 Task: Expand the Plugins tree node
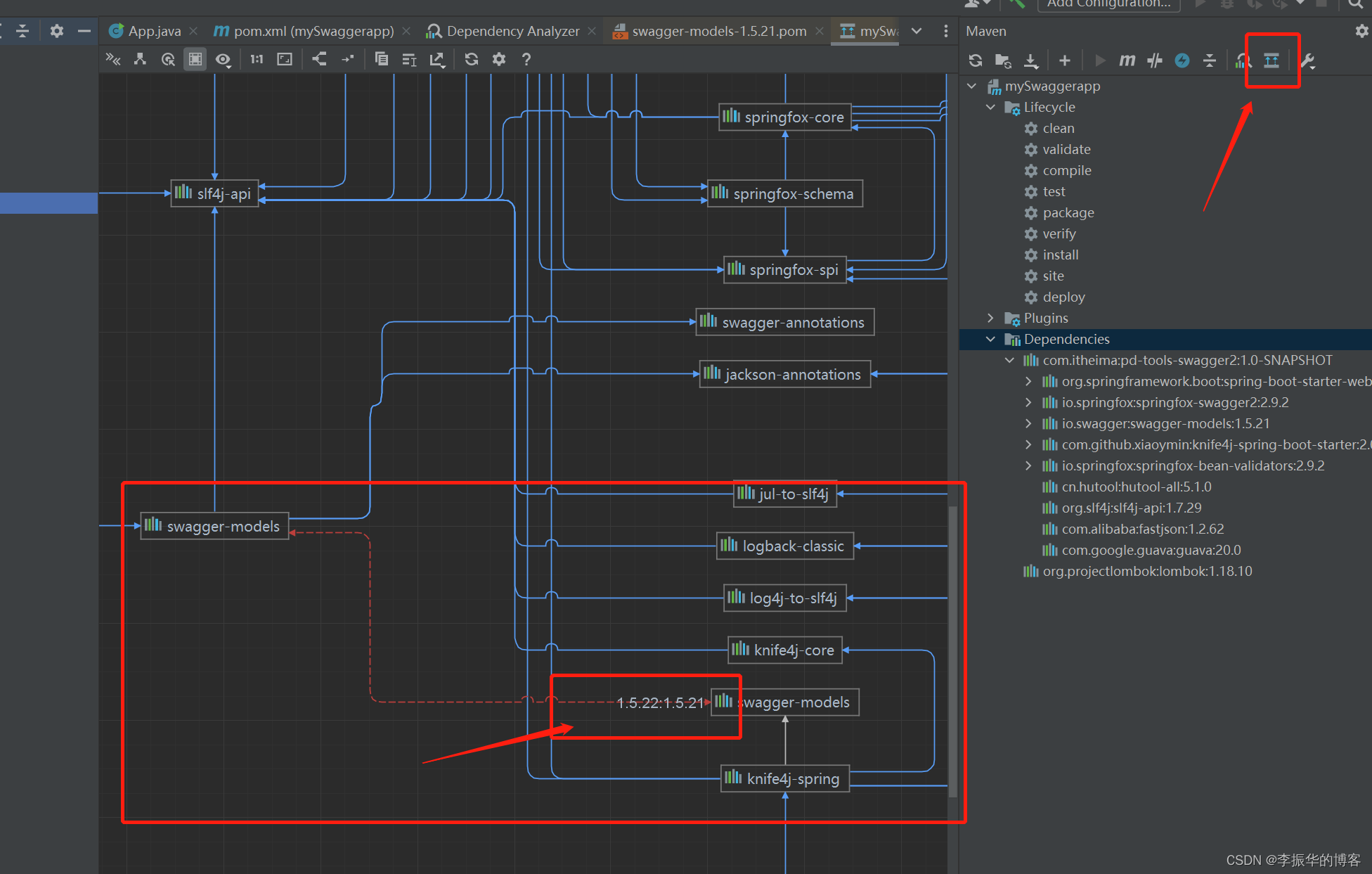990,318
